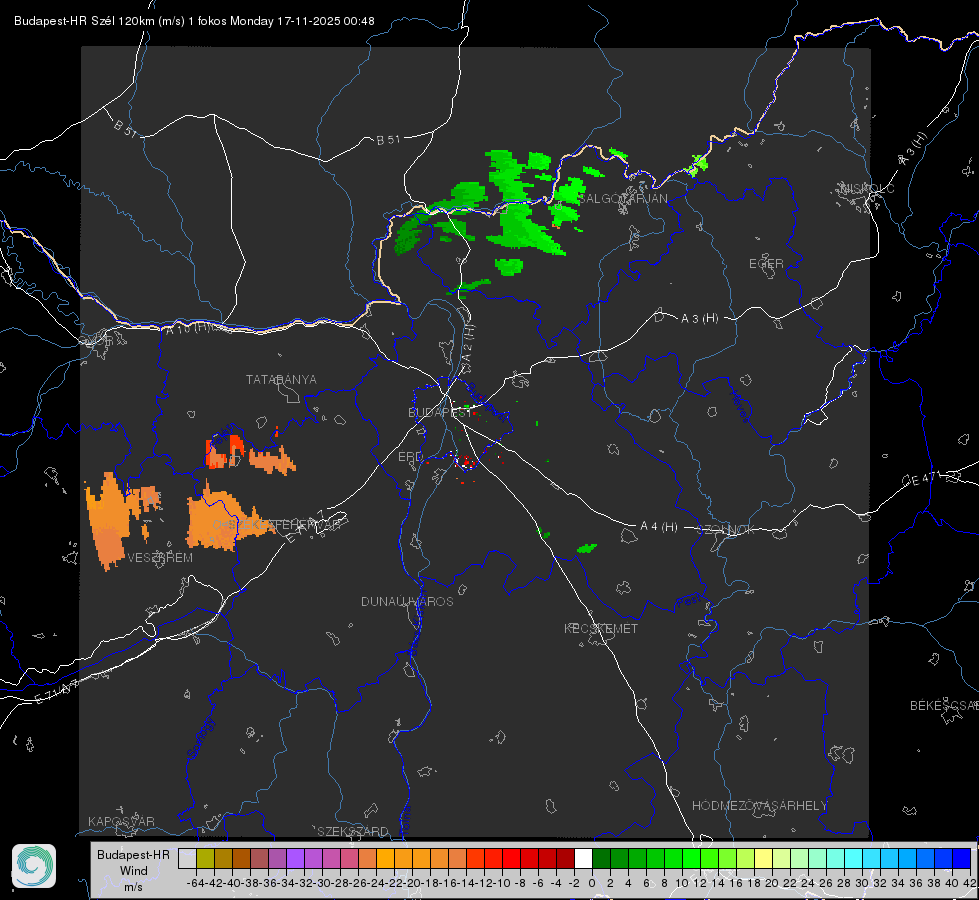Click the BUDAPEST city label
The height and width of the screenshot is (900, 979).
click(440, 412)
